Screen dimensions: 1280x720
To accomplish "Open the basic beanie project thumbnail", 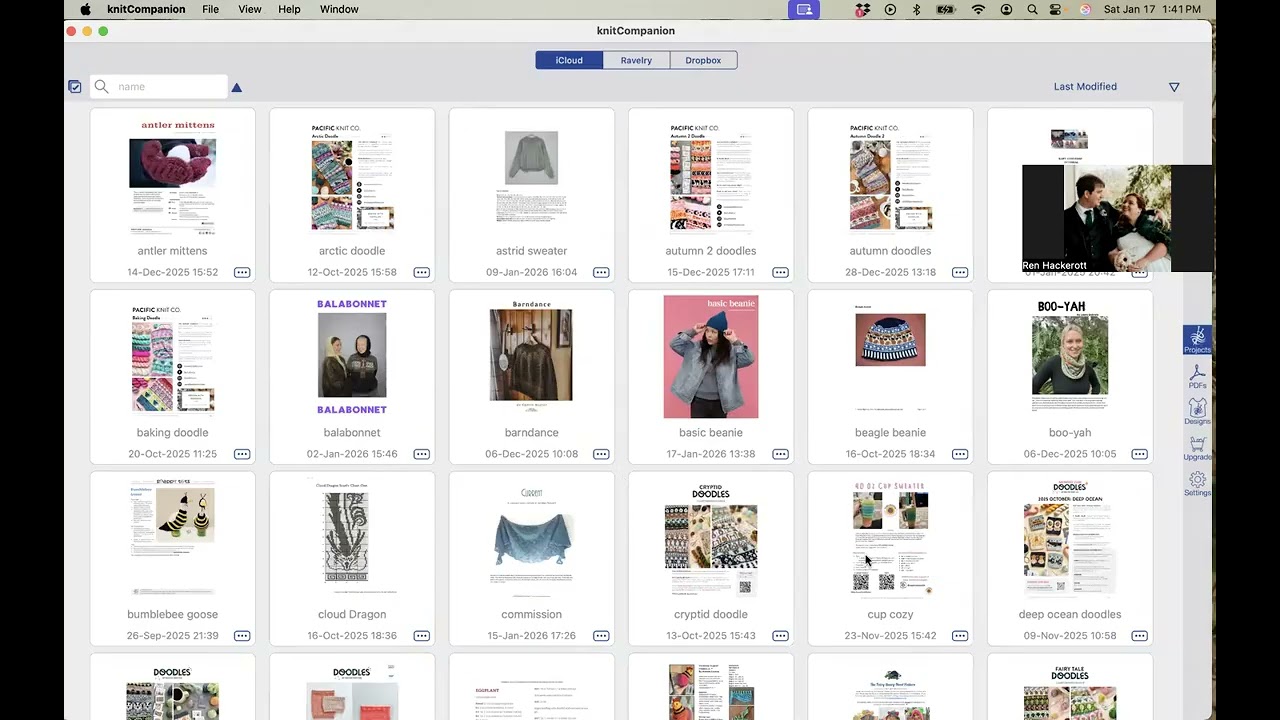I will tap(711, 356).
